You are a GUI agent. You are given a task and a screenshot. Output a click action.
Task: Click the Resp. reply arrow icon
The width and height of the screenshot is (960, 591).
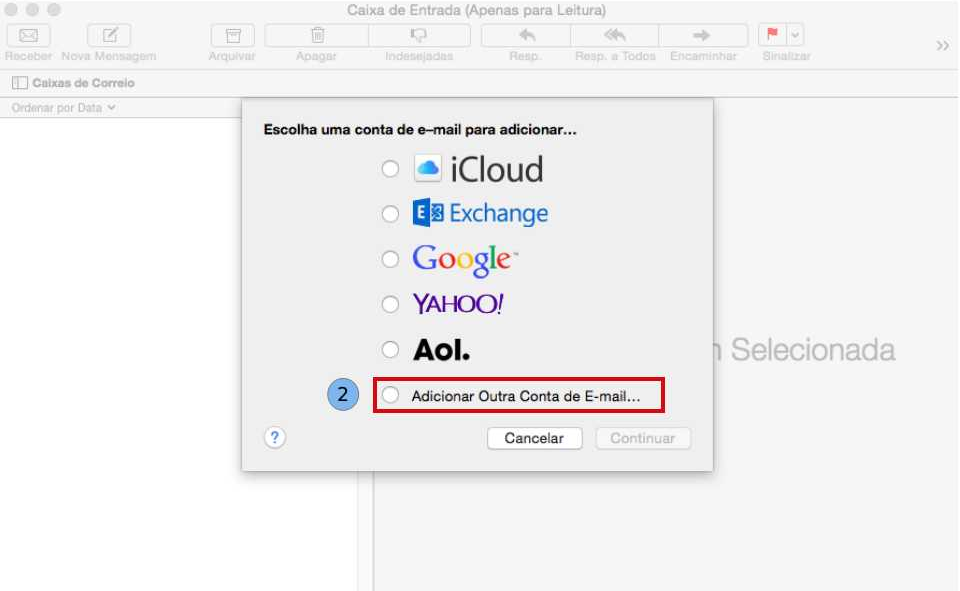[525, 35]
